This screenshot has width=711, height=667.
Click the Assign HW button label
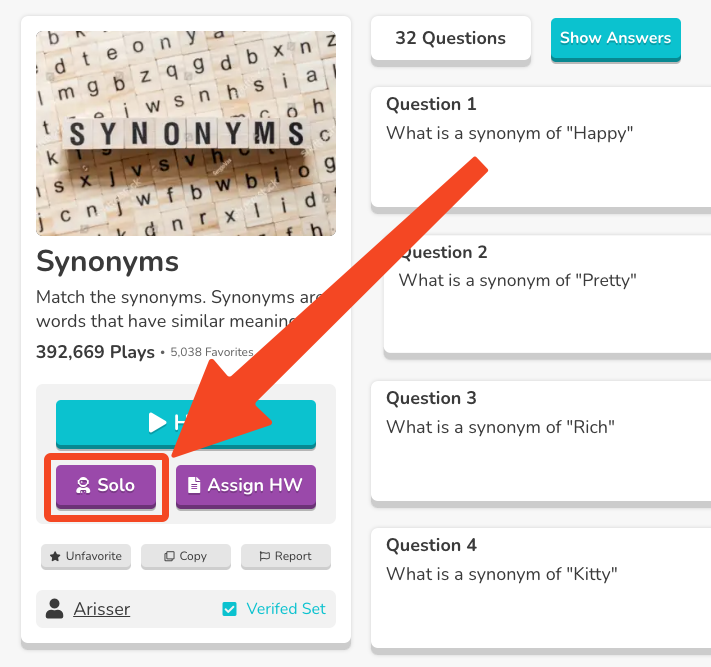(255, 486)
